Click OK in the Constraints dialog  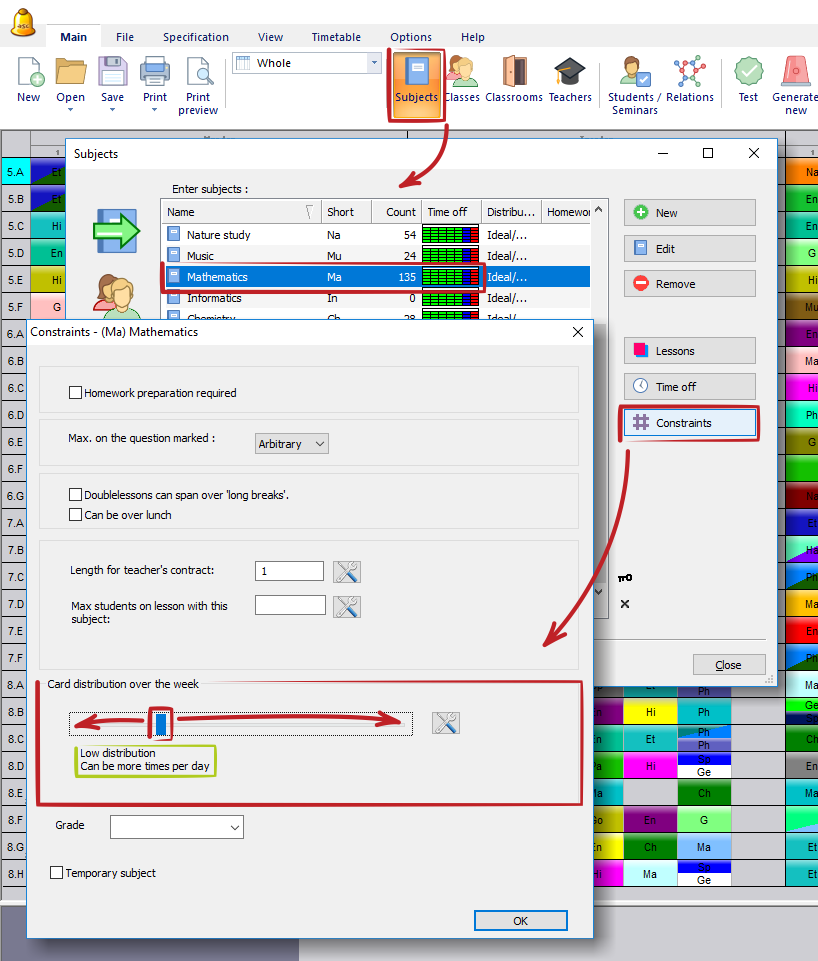click(x=520, y=921)
